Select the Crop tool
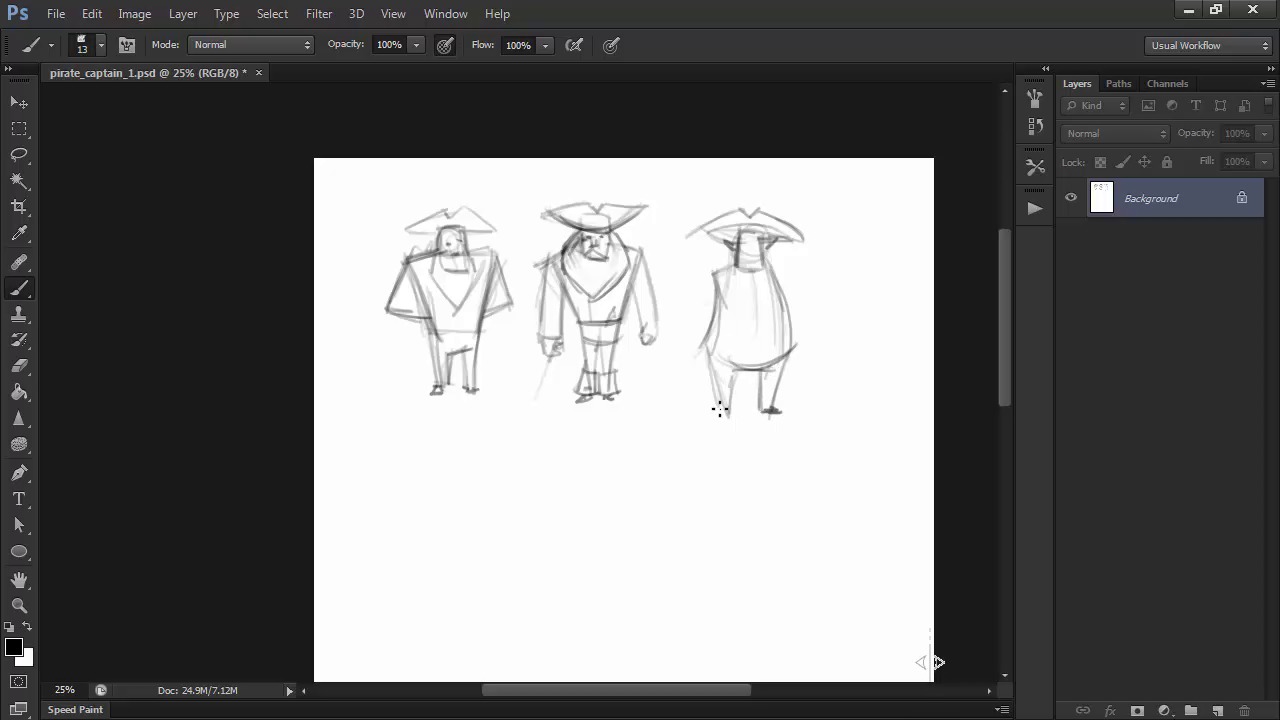The image size is (1280, 720). click(19, 206)
